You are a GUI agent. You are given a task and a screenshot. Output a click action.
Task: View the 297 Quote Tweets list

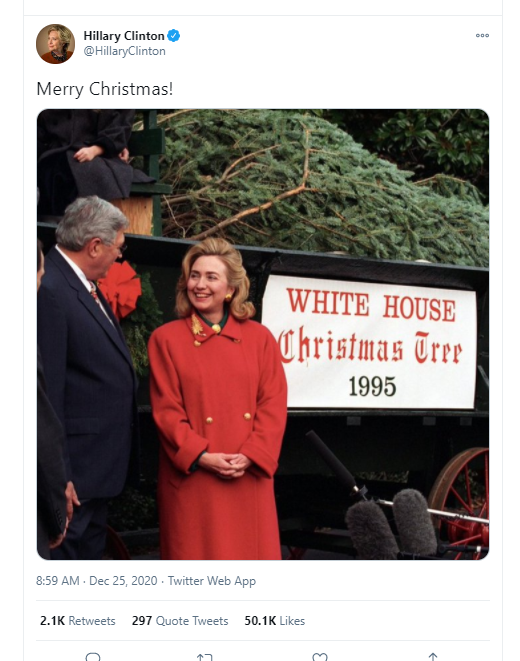coord(180,621)
